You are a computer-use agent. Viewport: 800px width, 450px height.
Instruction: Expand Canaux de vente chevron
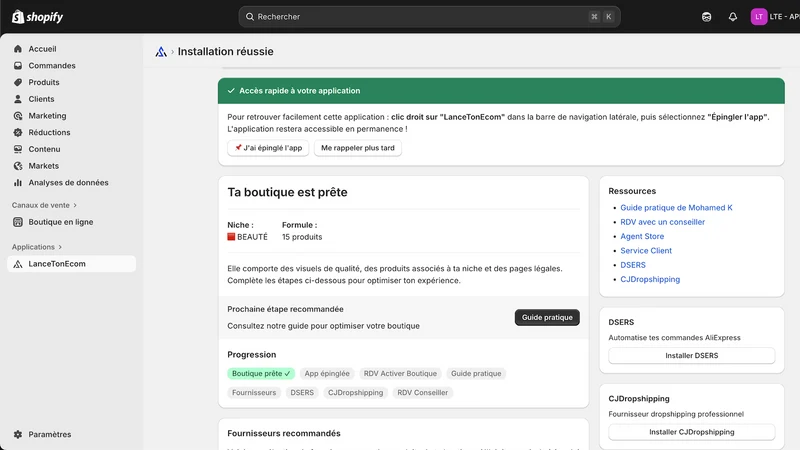(x=75, y=205)
